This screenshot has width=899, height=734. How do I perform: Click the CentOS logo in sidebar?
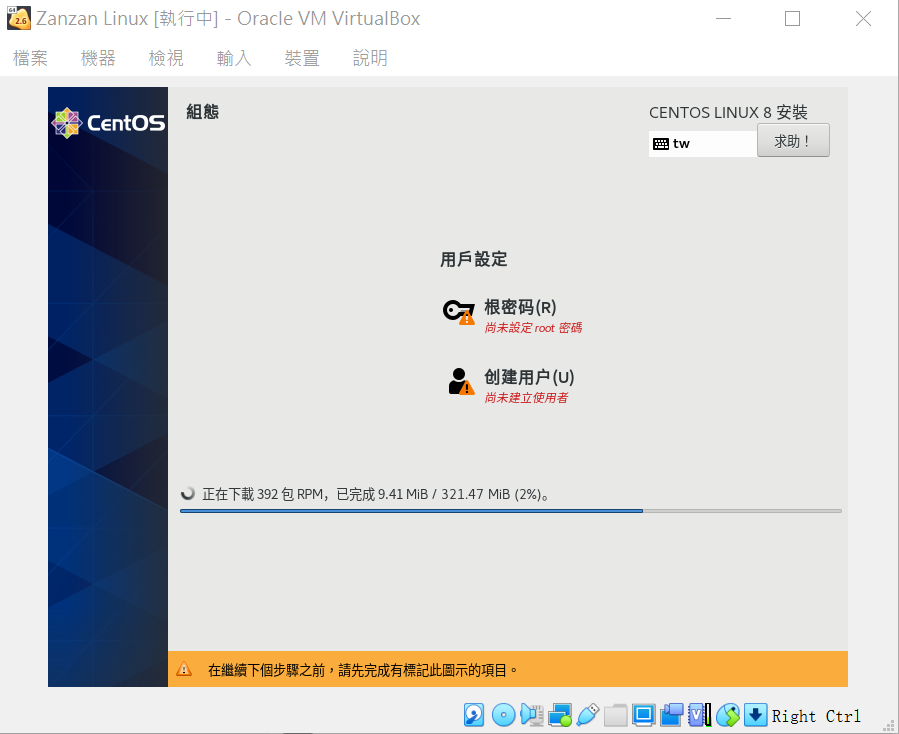click(108, 123)
